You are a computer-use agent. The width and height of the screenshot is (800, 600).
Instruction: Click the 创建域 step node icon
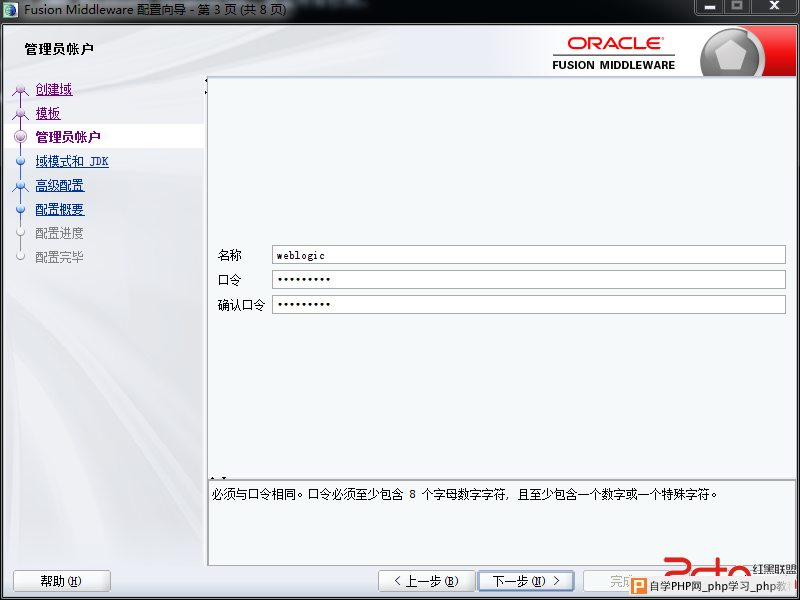point(20,90)
